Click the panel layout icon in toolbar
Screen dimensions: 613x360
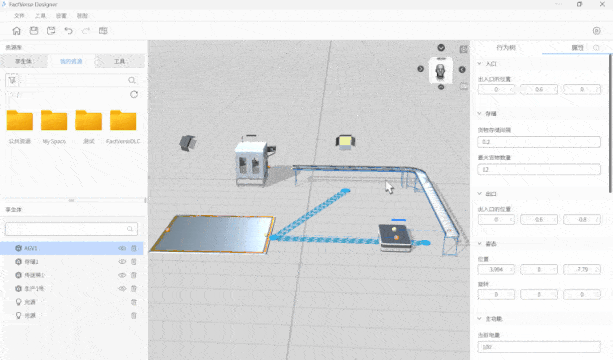click(103, 31)
